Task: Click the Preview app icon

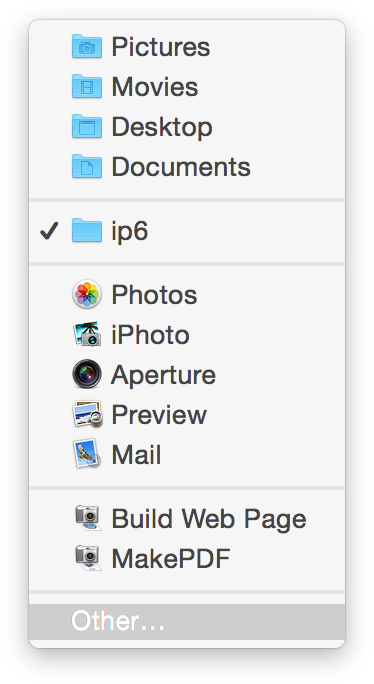Action: (x=87, y=414)
